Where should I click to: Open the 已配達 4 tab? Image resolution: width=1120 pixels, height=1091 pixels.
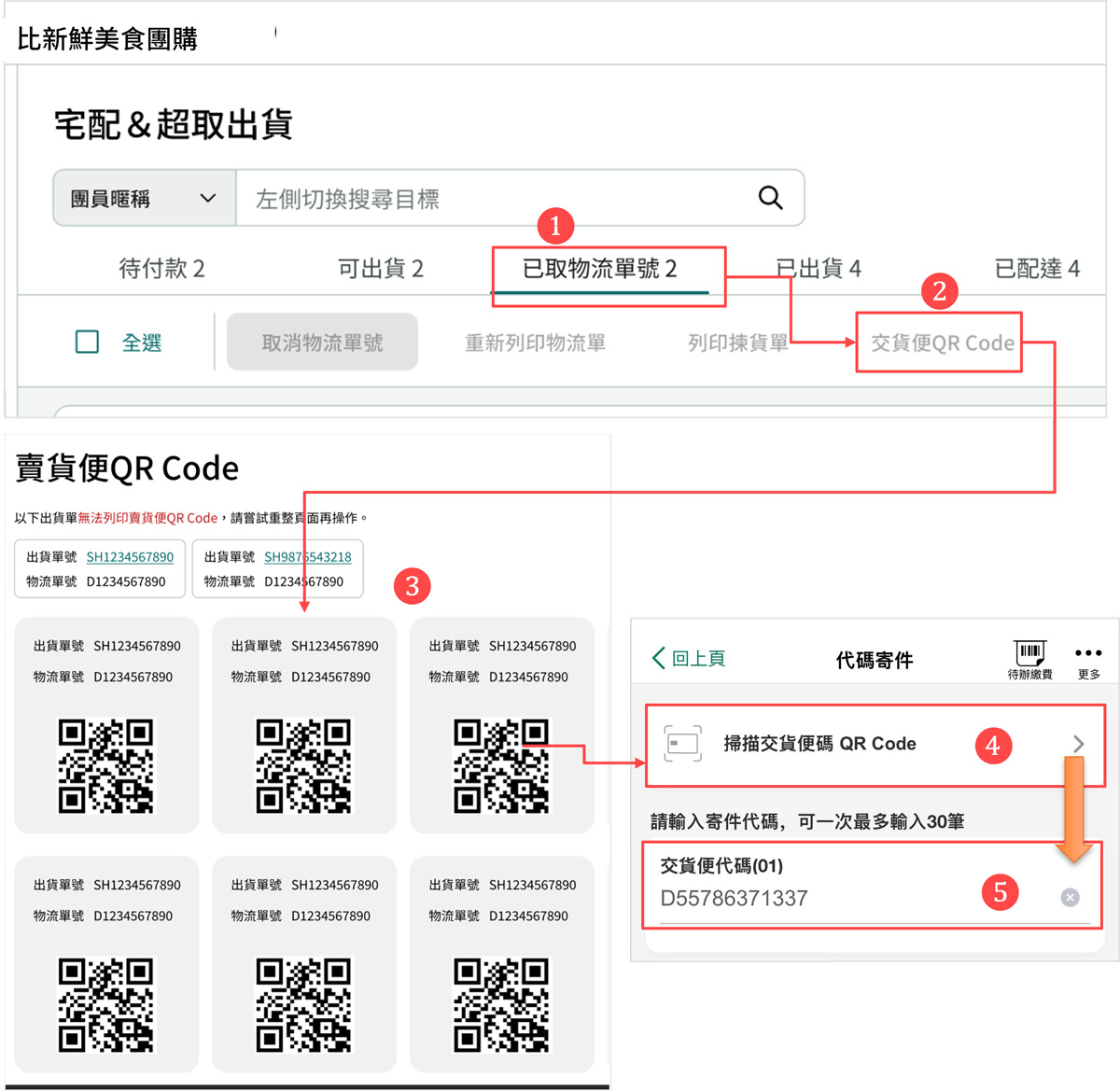click(x=1037, y=269)
